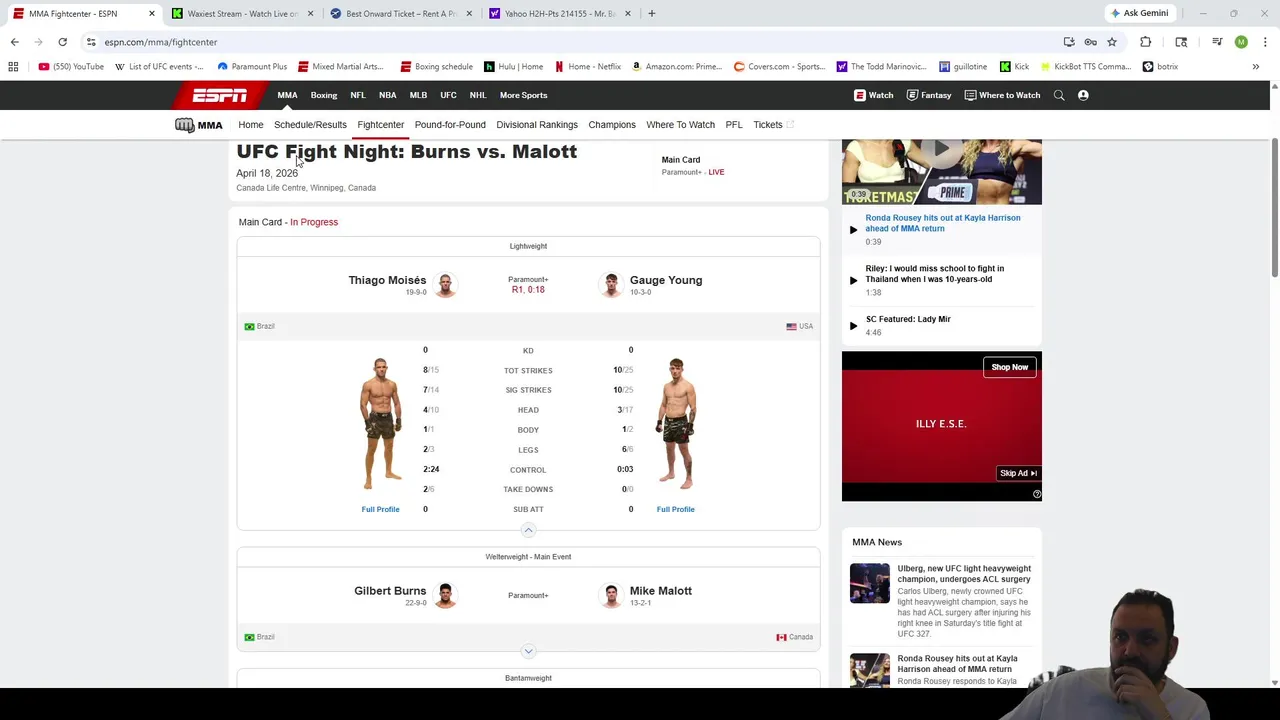Open Divisional Rankings

(537, 125)
